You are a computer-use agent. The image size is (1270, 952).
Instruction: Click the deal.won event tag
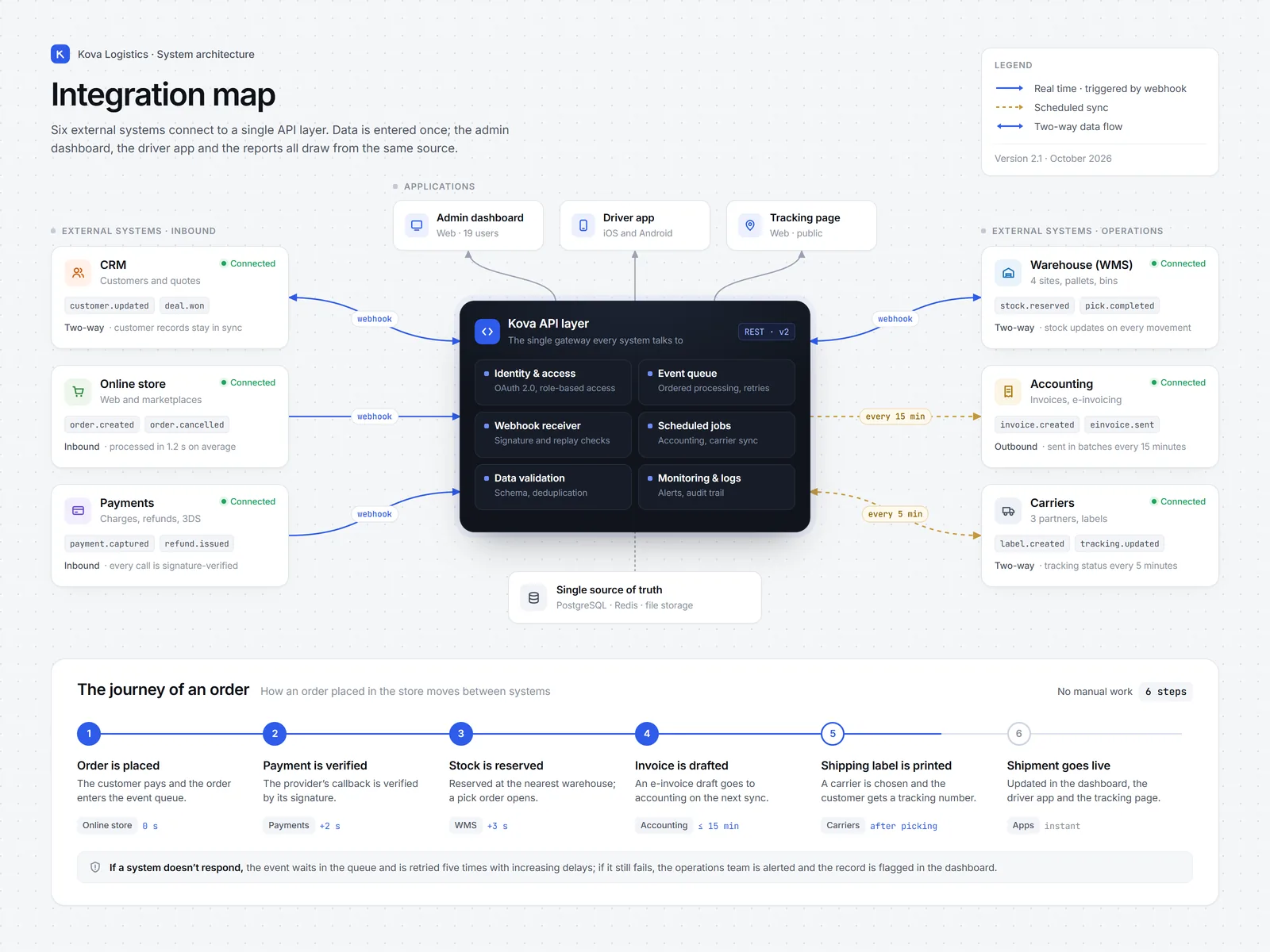(x=185, y=305)
